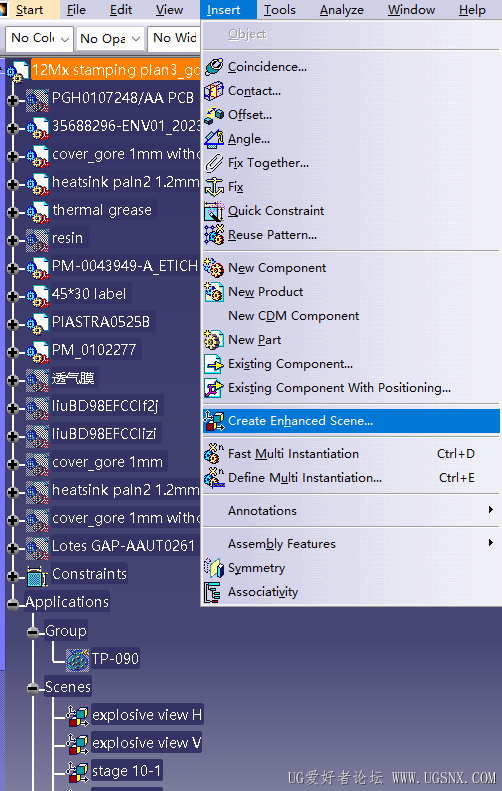Click the Quick Constraint icon
This screenshot has height=791, width=502.
[x=214, y=211]
